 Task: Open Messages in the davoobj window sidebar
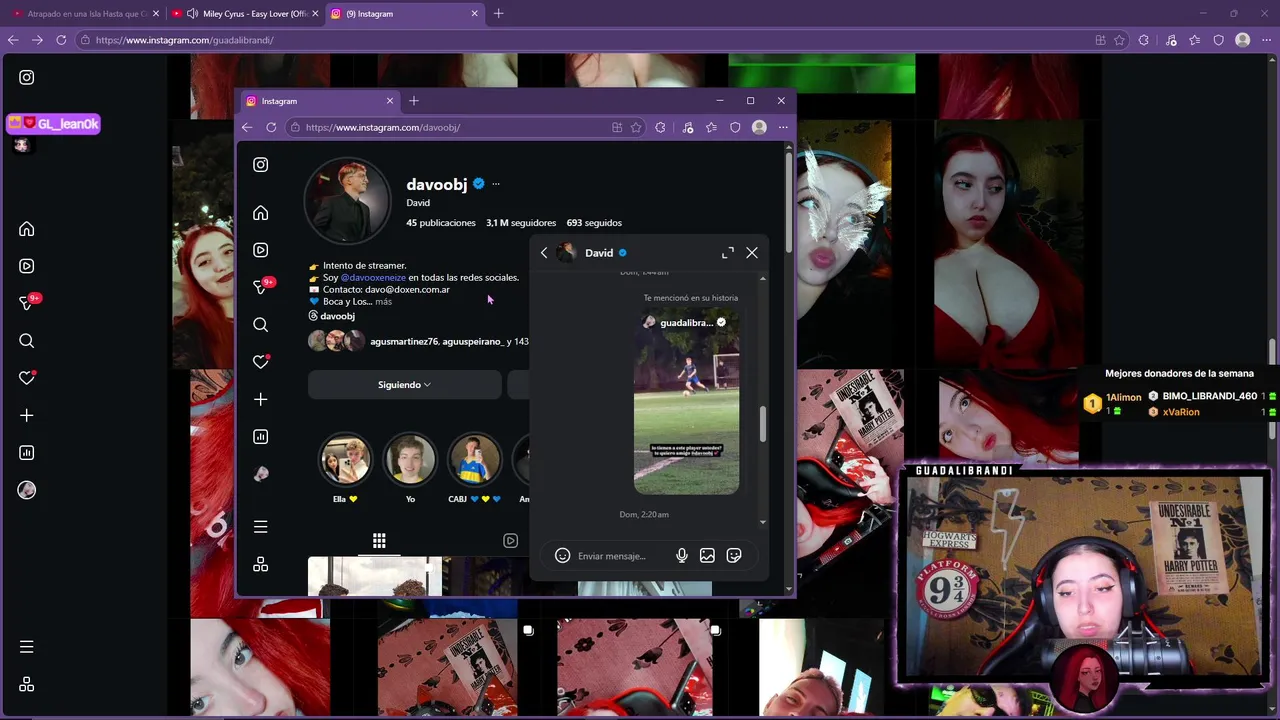pyautogui.click(x=260, y=287)
